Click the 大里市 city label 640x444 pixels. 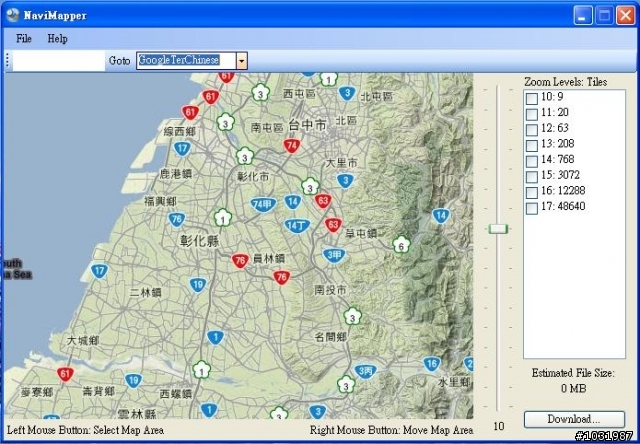(342, 163)
